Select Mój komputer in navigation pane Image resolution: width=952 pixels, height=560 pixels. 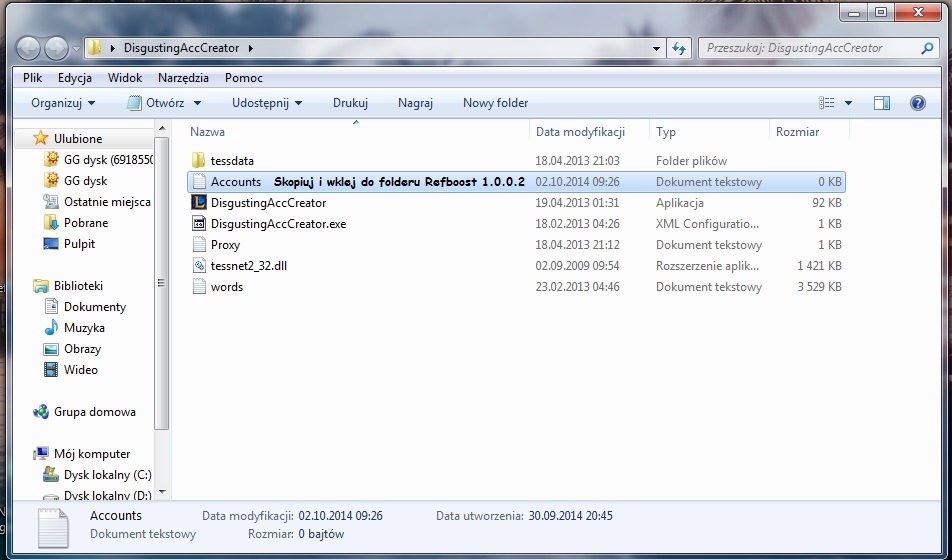pyautogui.click(x=92, y=454)
